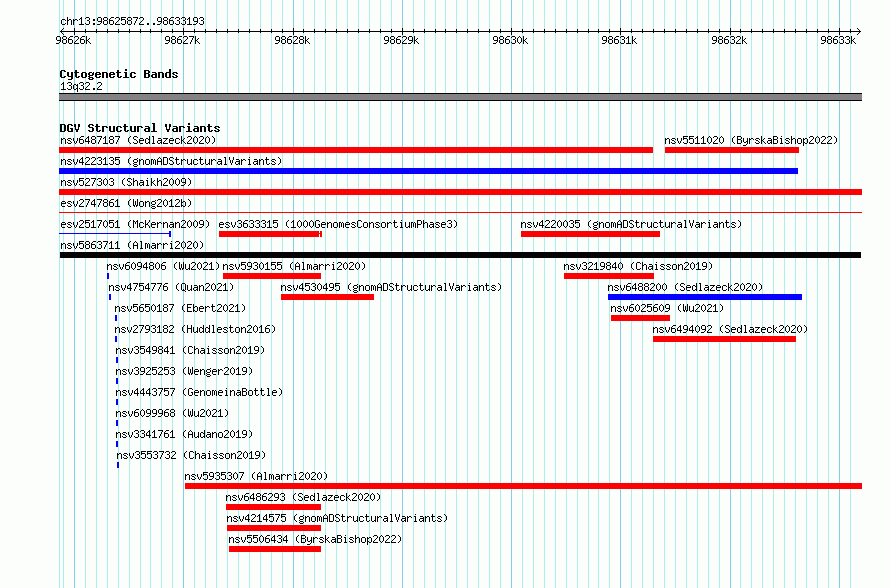Image resolution: width=890 pixels, height=588 pixels.
Task: Click the nsv4530495 (gnomADStructuralVariants) label
Action: [391, 287]
